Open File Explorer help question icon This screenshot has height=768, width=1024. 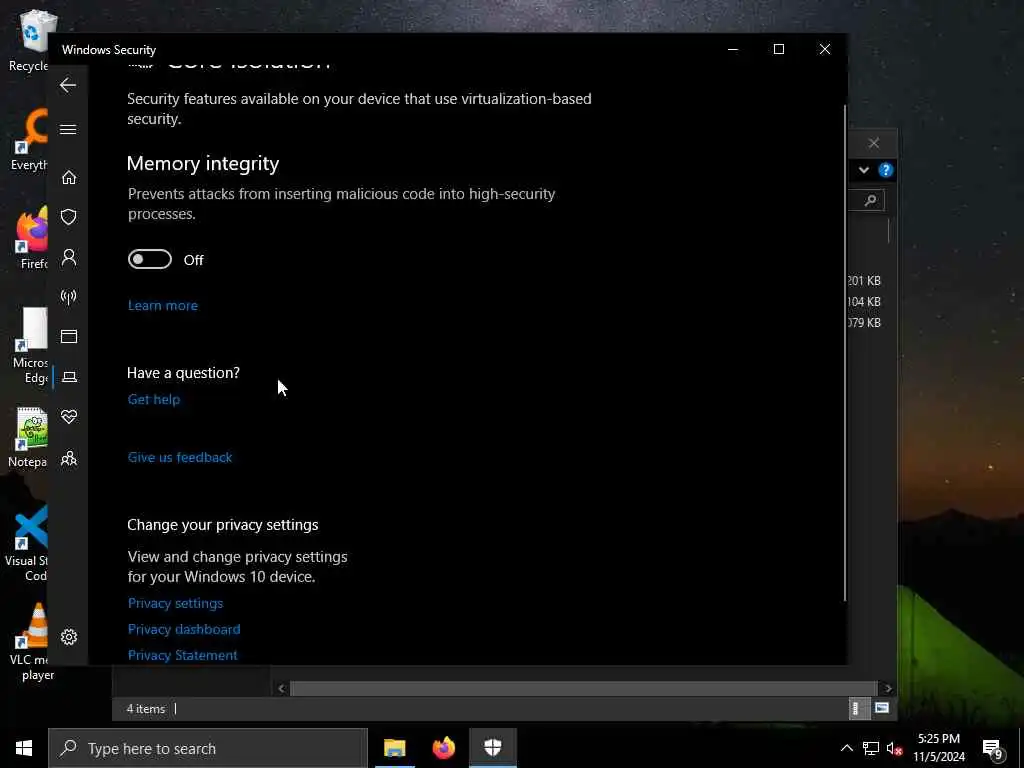click(x=886, y=170)
